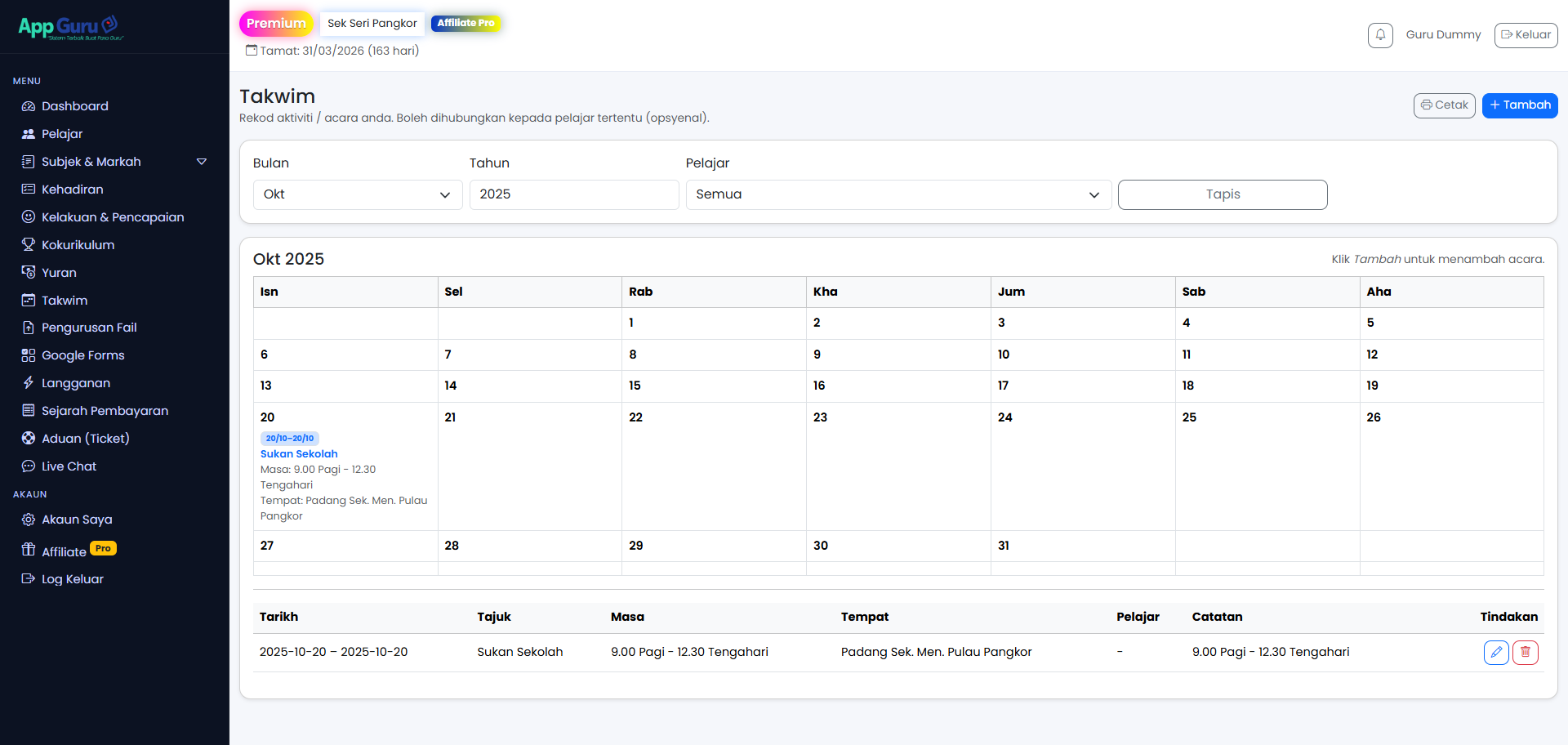Viewport: 1568px width, 745px height.
Task: Click the edit pencil icon for Sukan Sekolah
Action: 1495,652
